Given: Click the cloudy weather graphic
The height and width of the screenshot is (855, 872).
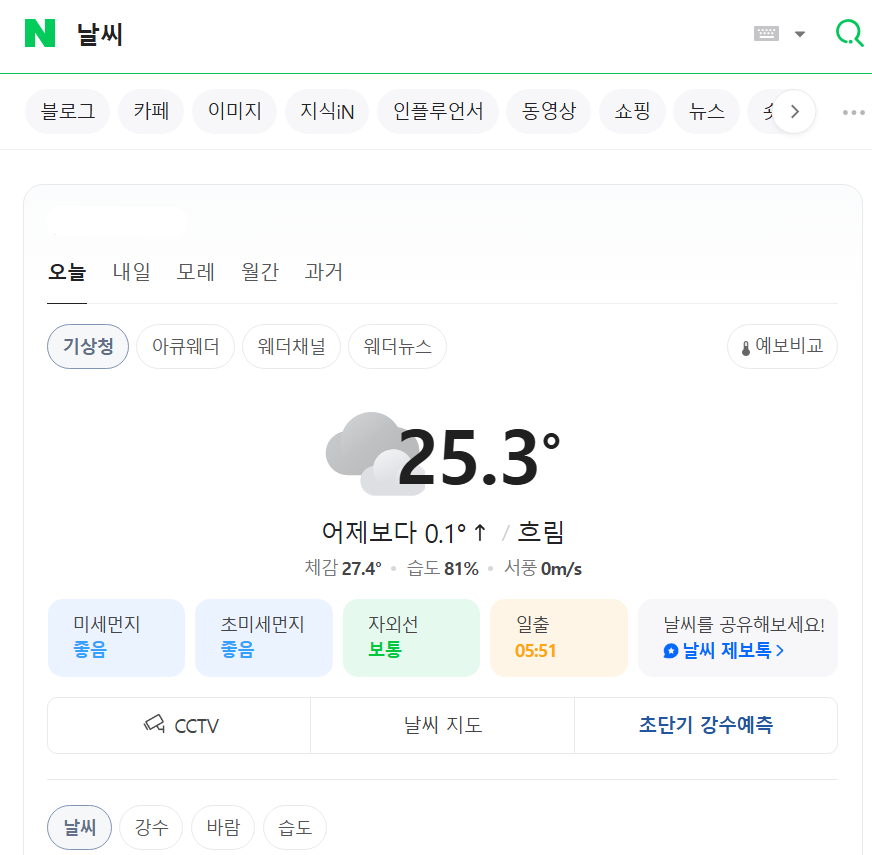Looking at the screenshot, I should click(x=365, y=452).
